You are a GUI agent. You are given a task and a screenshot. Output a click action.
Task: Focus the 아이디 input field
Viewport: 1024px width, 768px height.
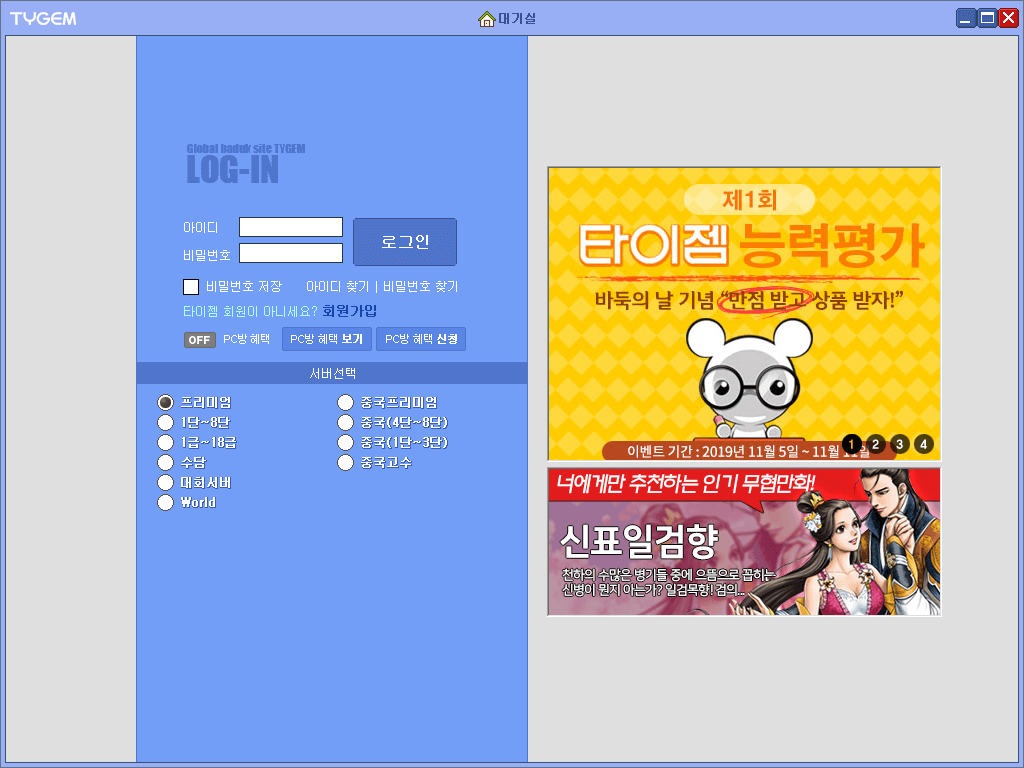point(291,227)
